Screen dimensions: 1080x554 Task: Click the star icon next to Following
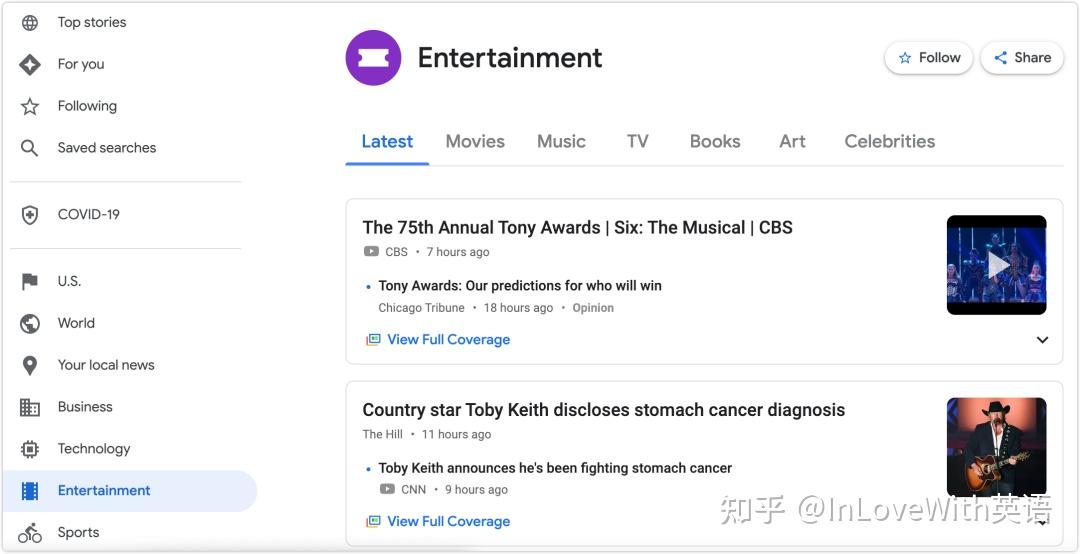(30, 106)
